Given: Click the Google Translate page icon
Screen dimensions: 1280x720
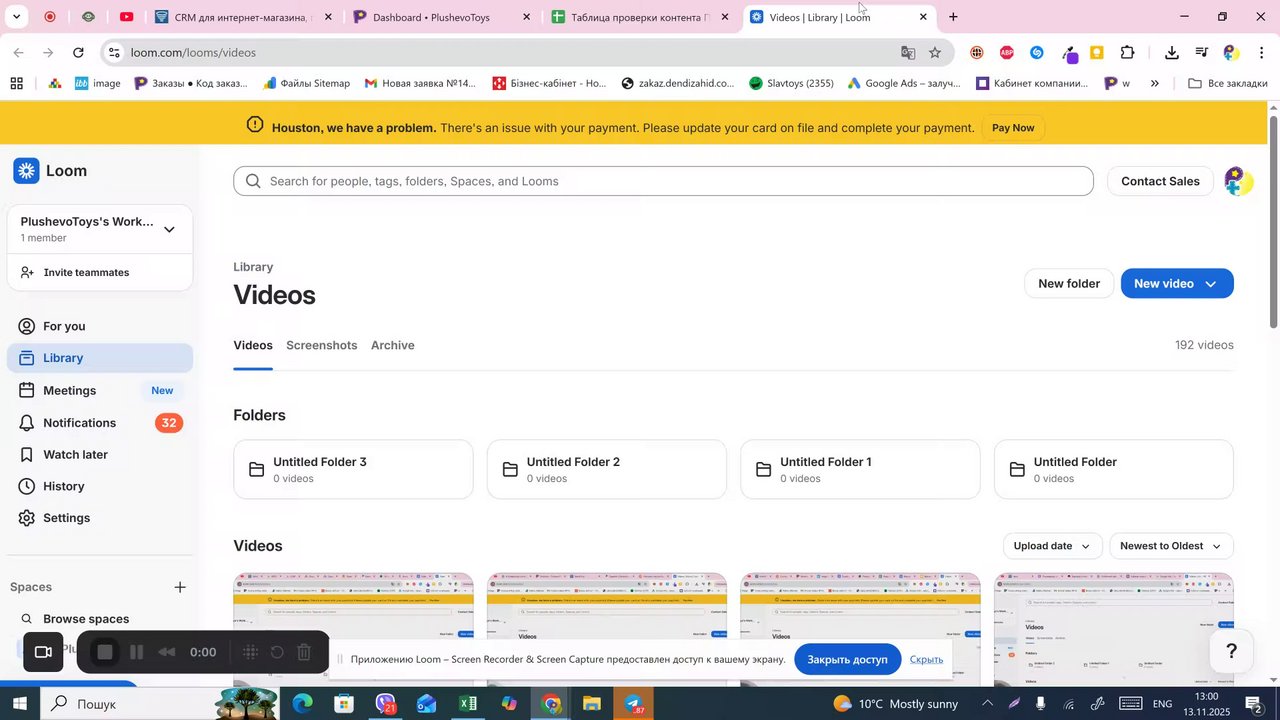Looking at the screenshot, I should (x=908, y=52).
